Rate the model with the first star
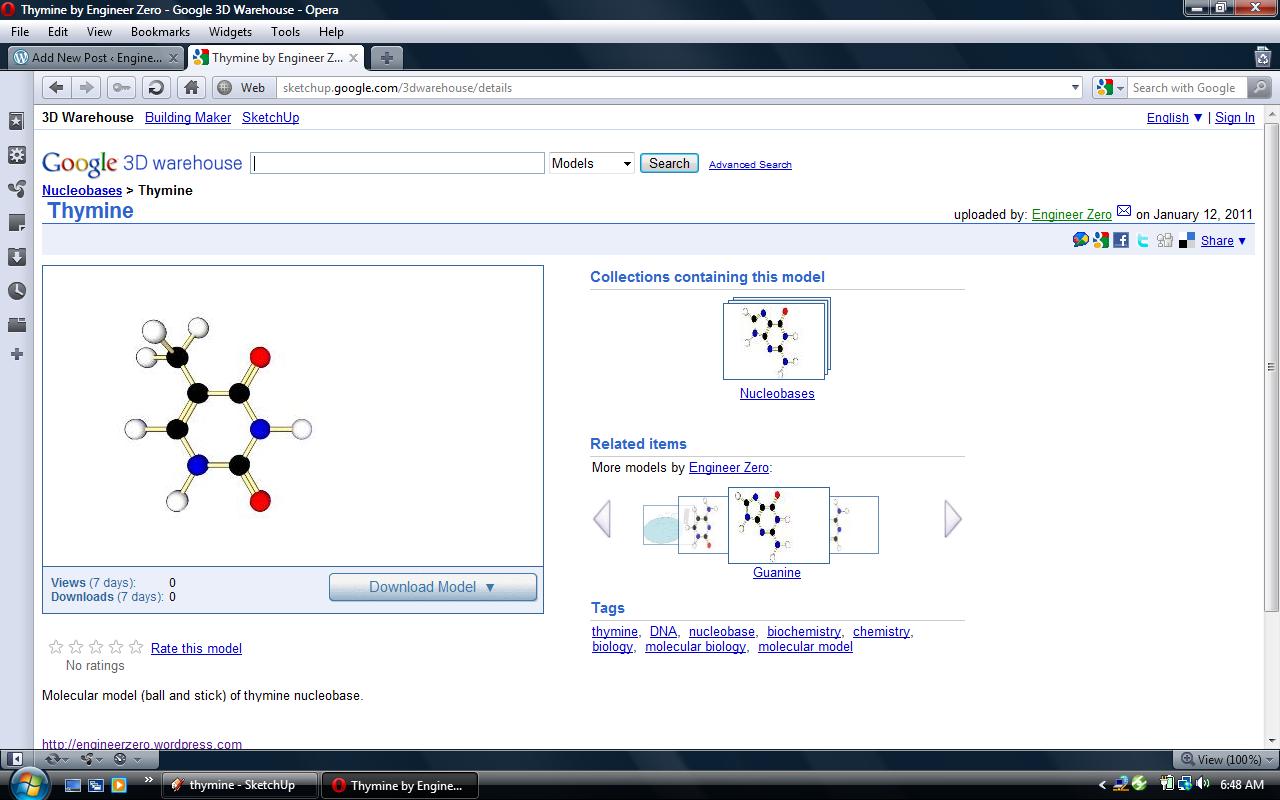 [56, 647]
